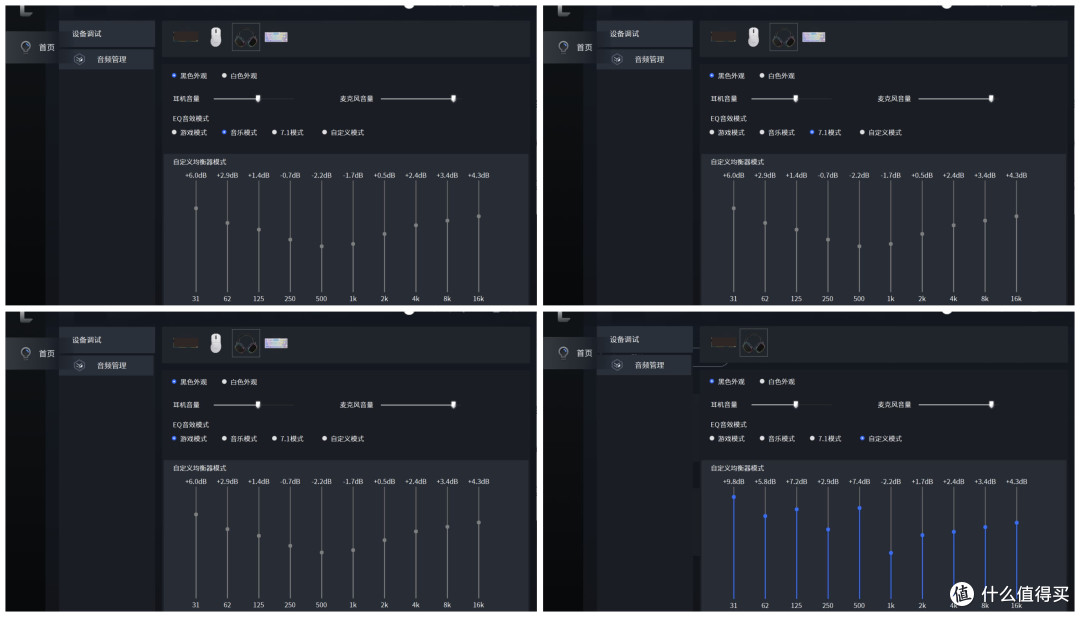The width and height of the screenshot is (1080, 617).
Task: Select the headset device in bottom-left panel
Action: (x=246, y=344)
